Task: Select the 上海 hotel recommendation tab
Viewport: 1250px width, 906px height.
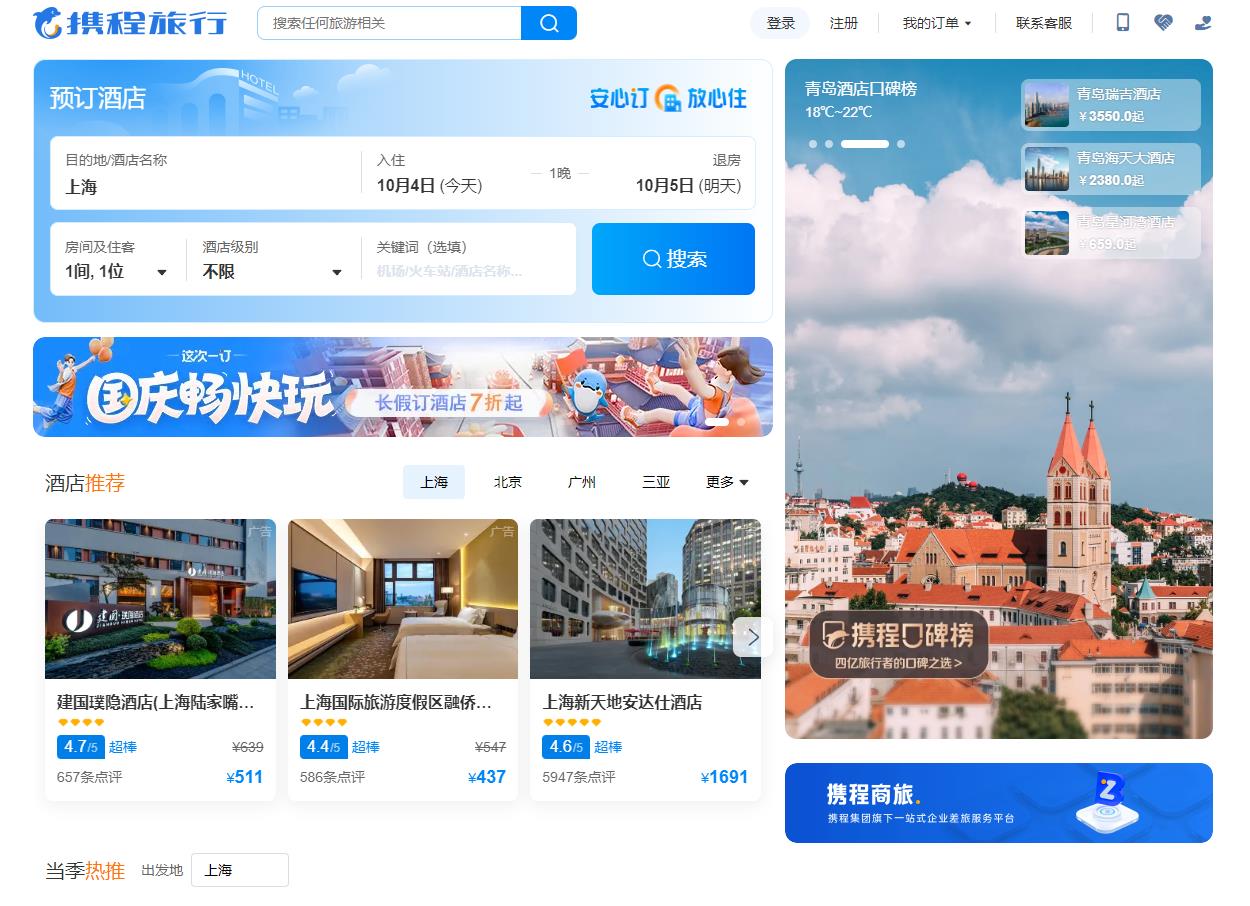Action: [434, 482]
